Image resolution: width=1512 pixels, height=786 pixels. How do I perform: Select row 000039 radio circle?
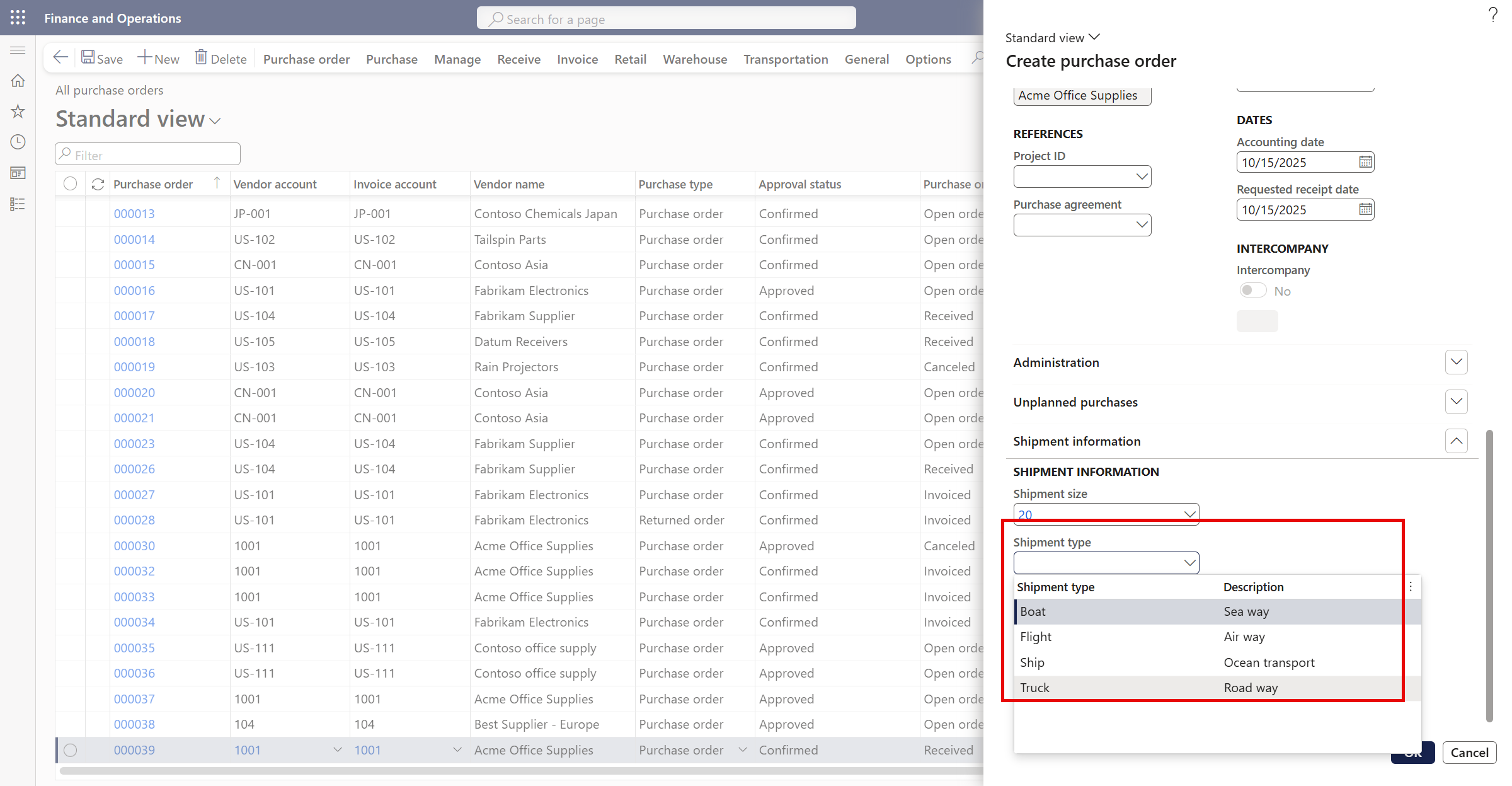tap(71, 750)
